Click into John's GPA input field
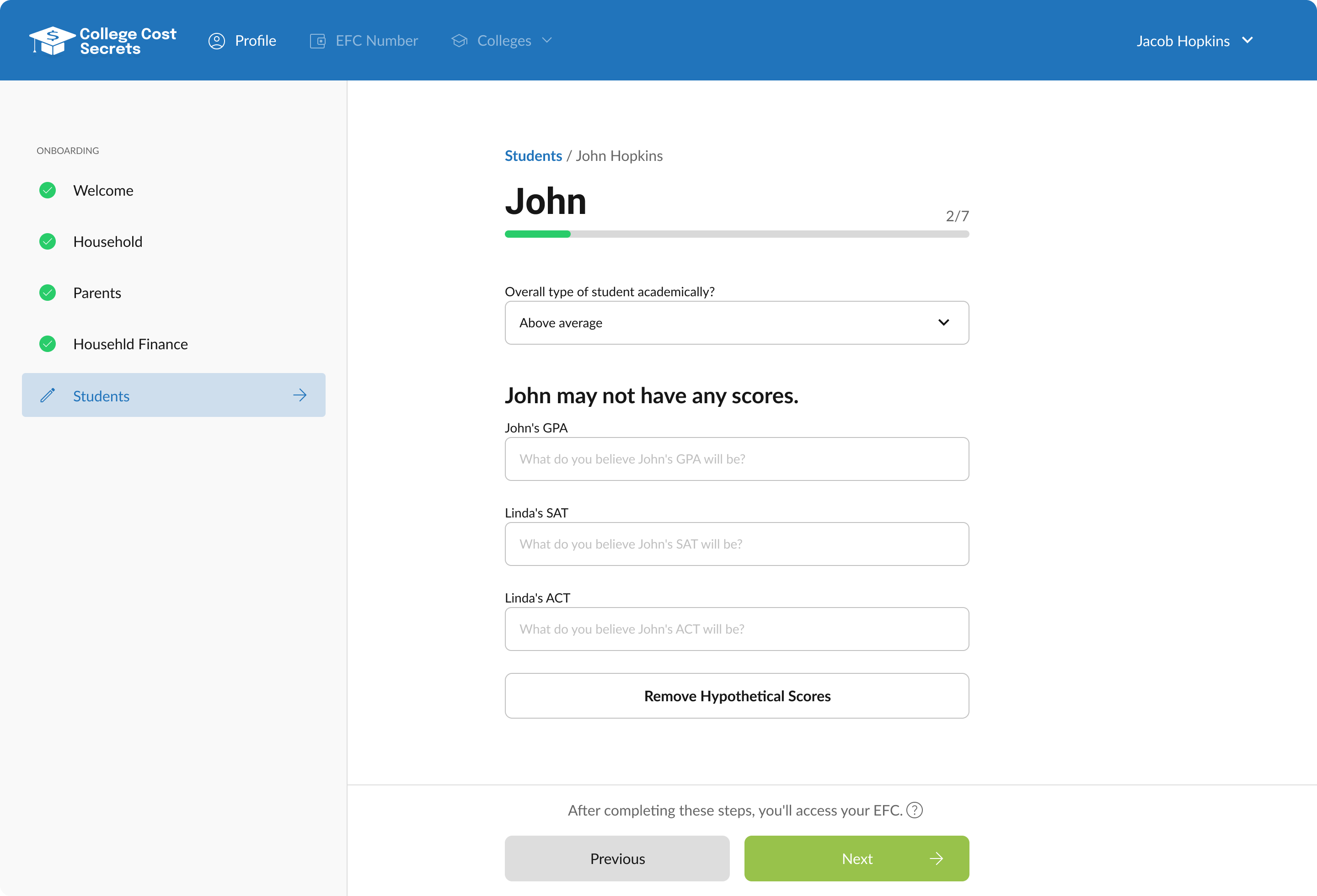 pos(736,459)
